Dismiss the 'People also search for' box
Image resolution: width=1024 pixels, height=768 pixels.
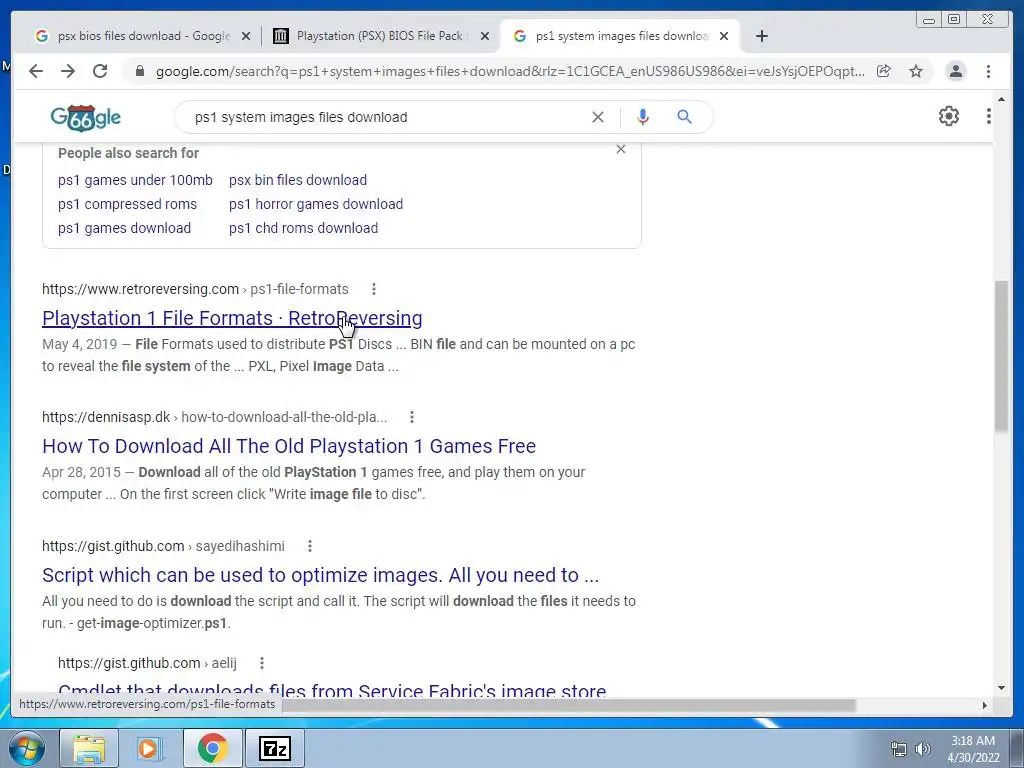point(620,149)
